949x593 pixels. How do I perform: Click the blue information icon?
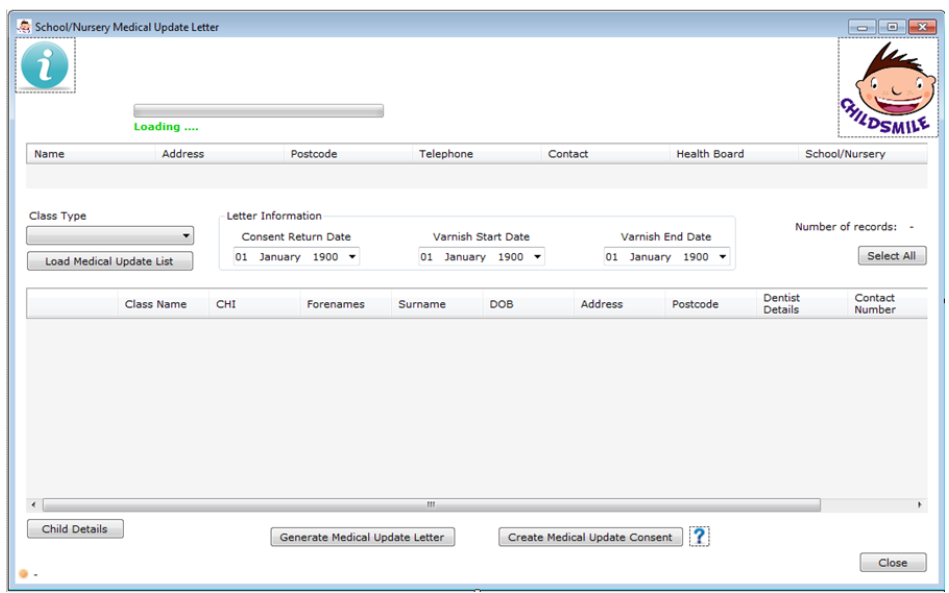45,66
